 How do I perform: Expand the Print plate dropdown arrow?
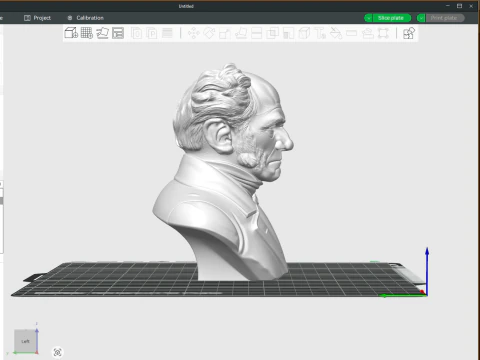(421, 18)
